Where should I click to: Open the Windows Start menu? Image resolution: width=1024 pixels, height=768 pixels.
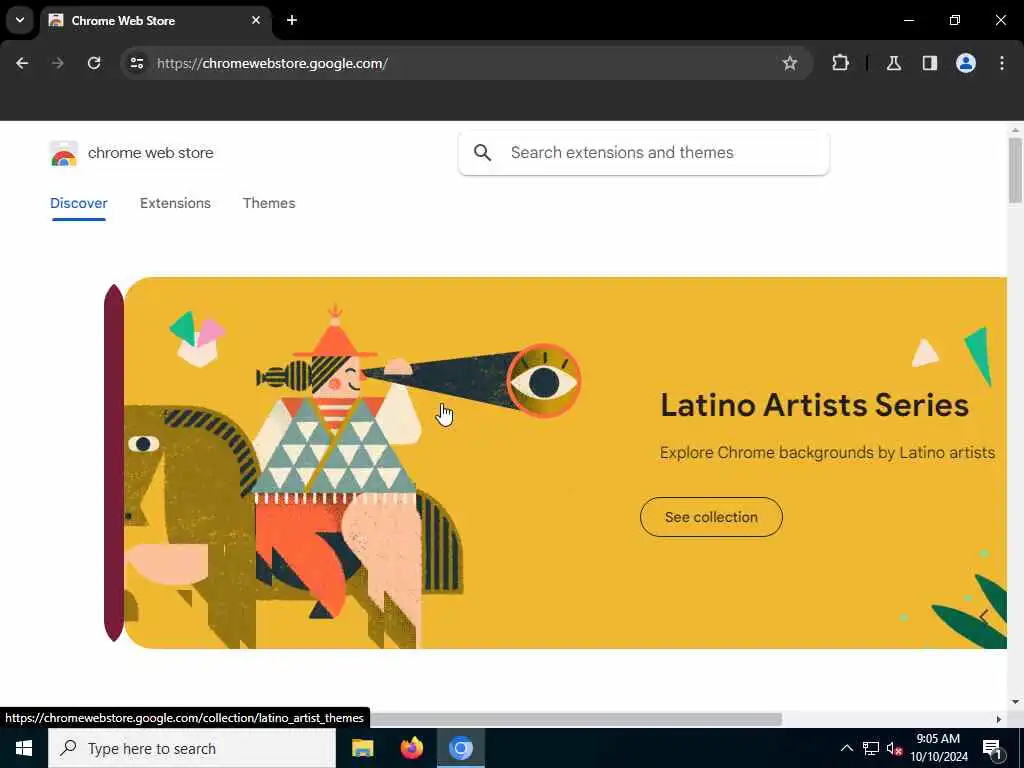pos(24,748)
